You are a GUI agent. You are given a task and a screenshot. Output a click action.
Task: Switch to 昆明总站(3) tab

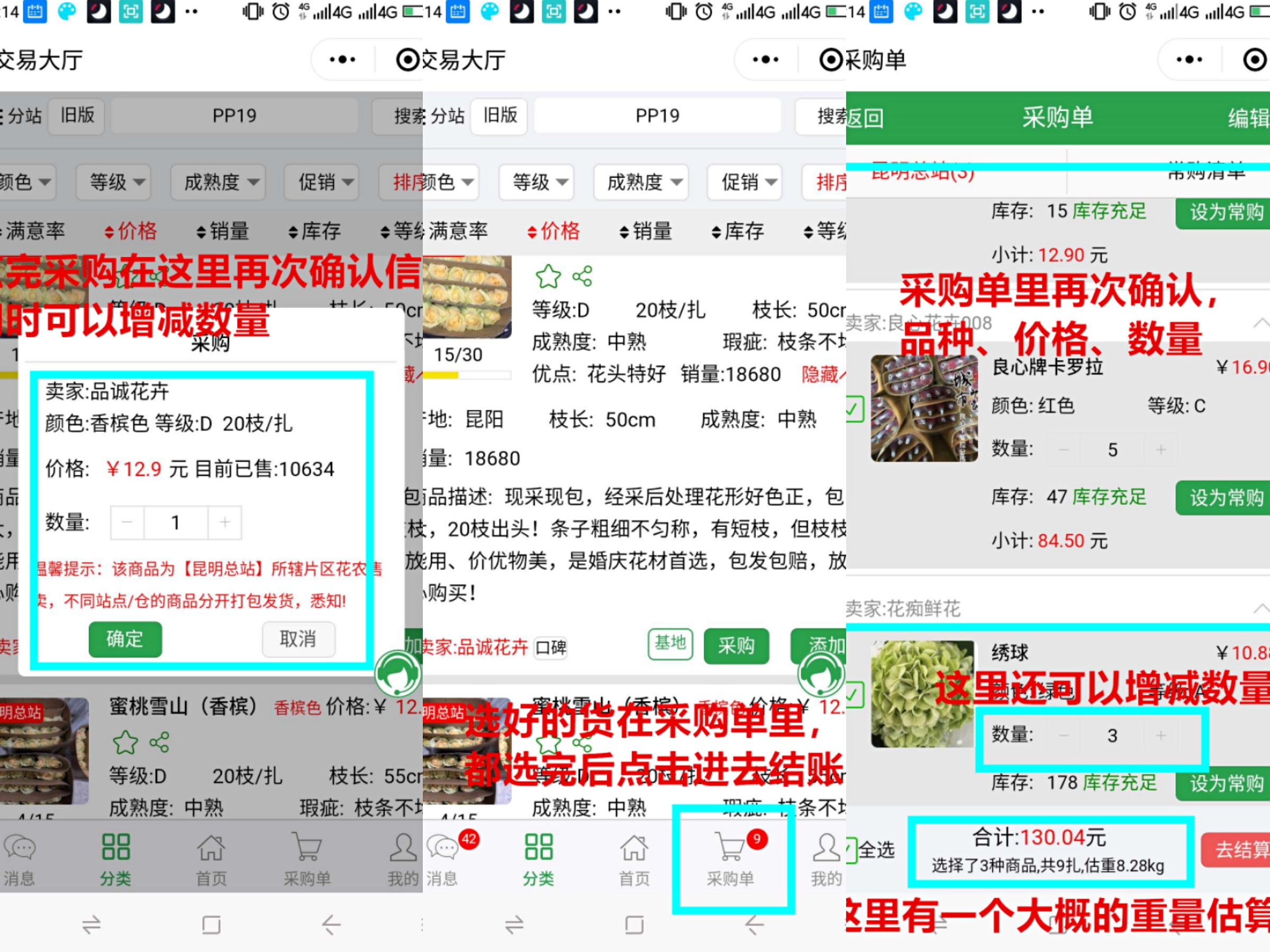[x=923, y=171]
